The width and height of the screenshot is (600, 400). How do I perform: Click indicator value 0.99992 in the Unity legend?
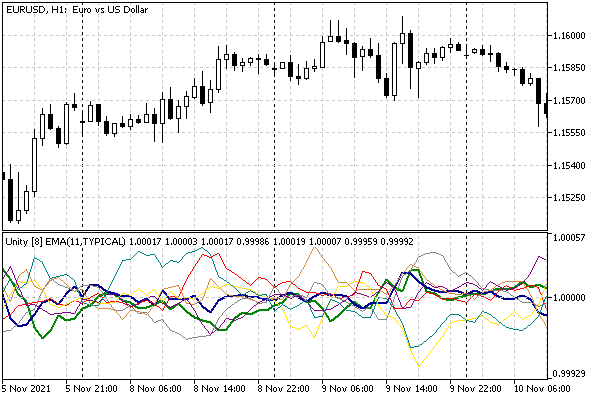[397, 242]
